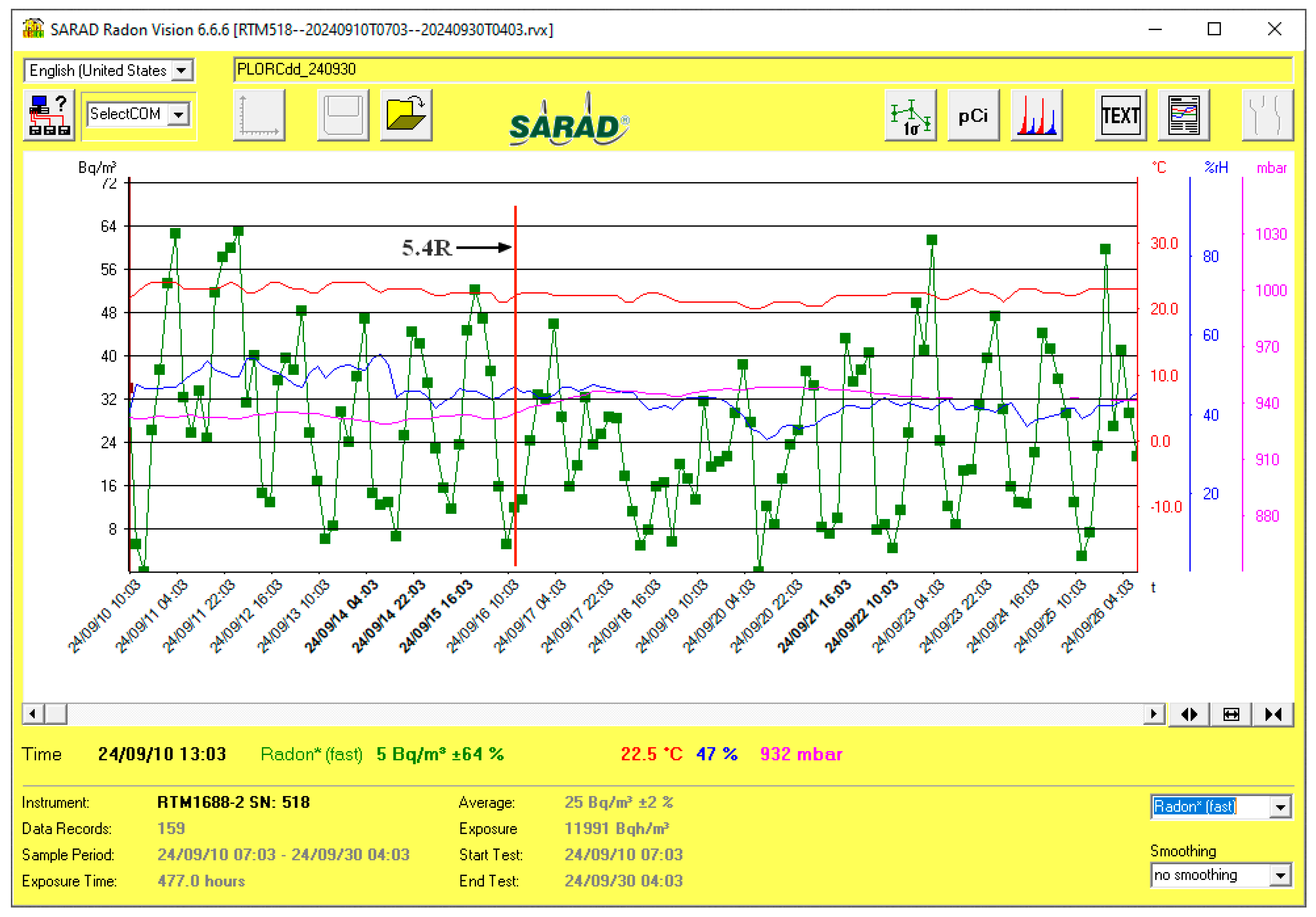Click scrollbar left arrow under chart
This screenshot has height=917, width=1316.
(33, 714)
